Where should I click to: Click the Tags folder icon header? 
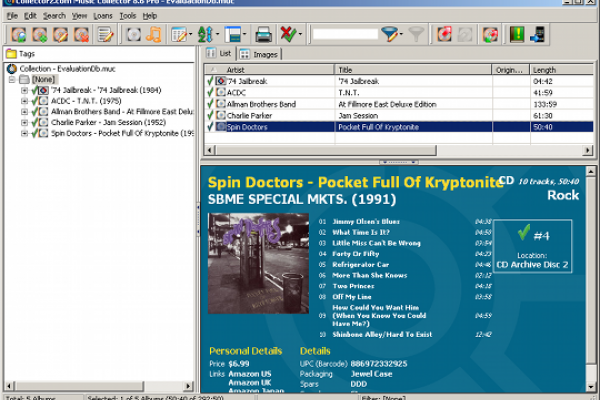pos(11,54)
